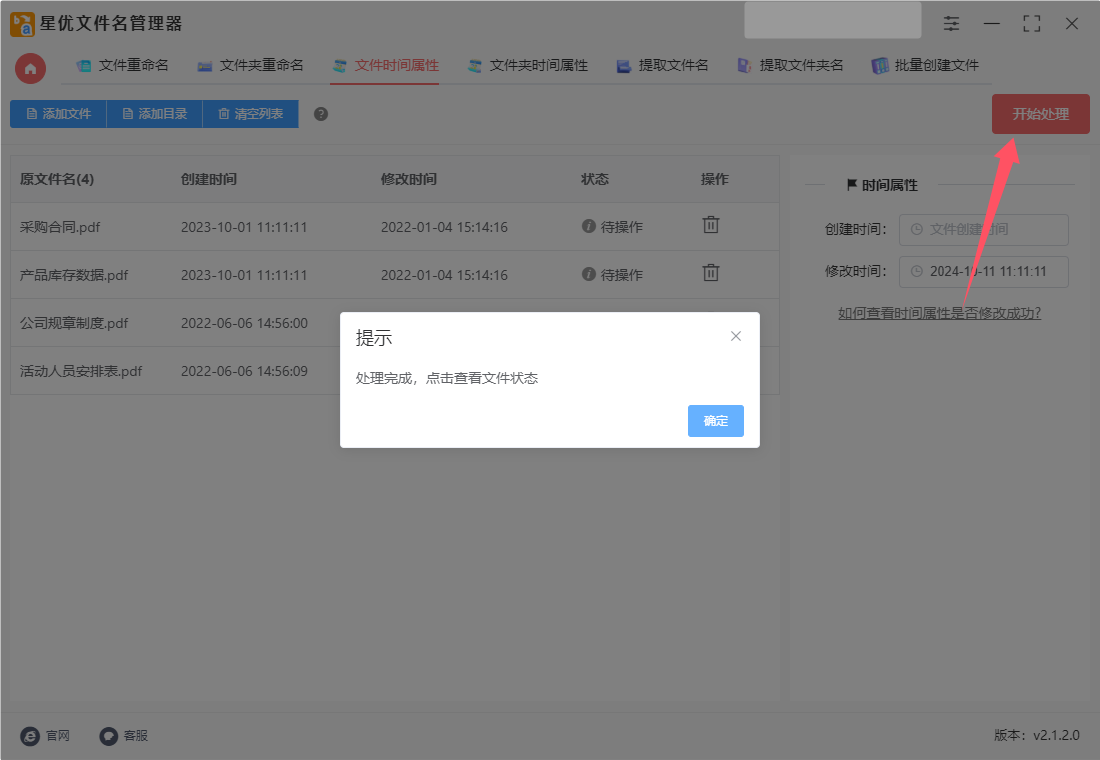Select the 文件时间属性 tab
The height and width of the screenshot is (760, 1100).
coord(385,65)
